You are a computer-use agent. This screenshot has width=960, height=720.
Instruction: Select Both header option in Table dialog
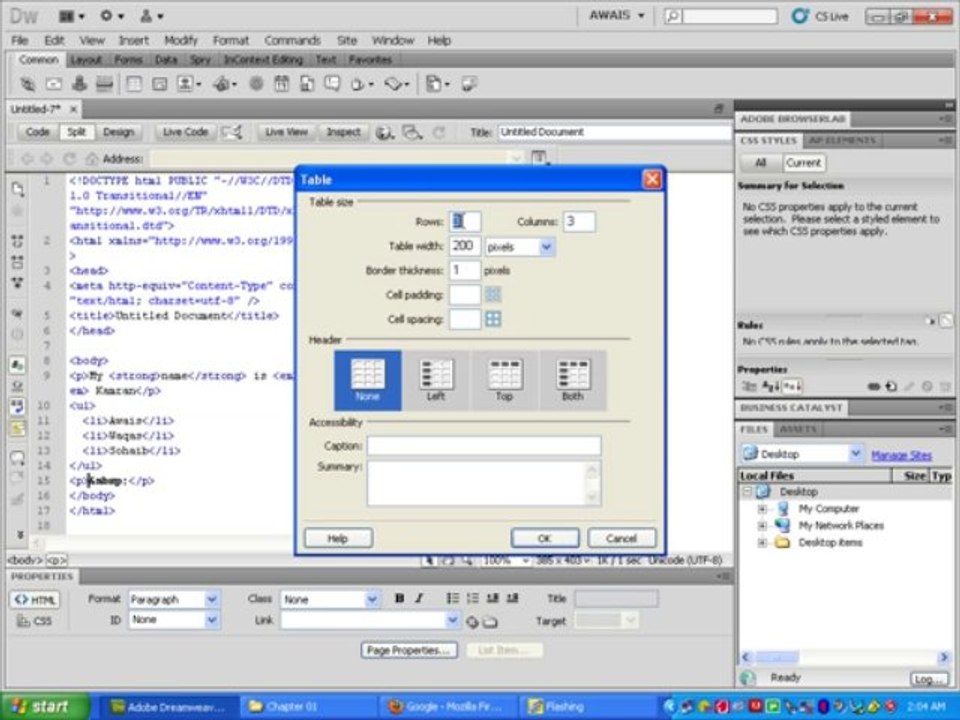coord(573,380)
